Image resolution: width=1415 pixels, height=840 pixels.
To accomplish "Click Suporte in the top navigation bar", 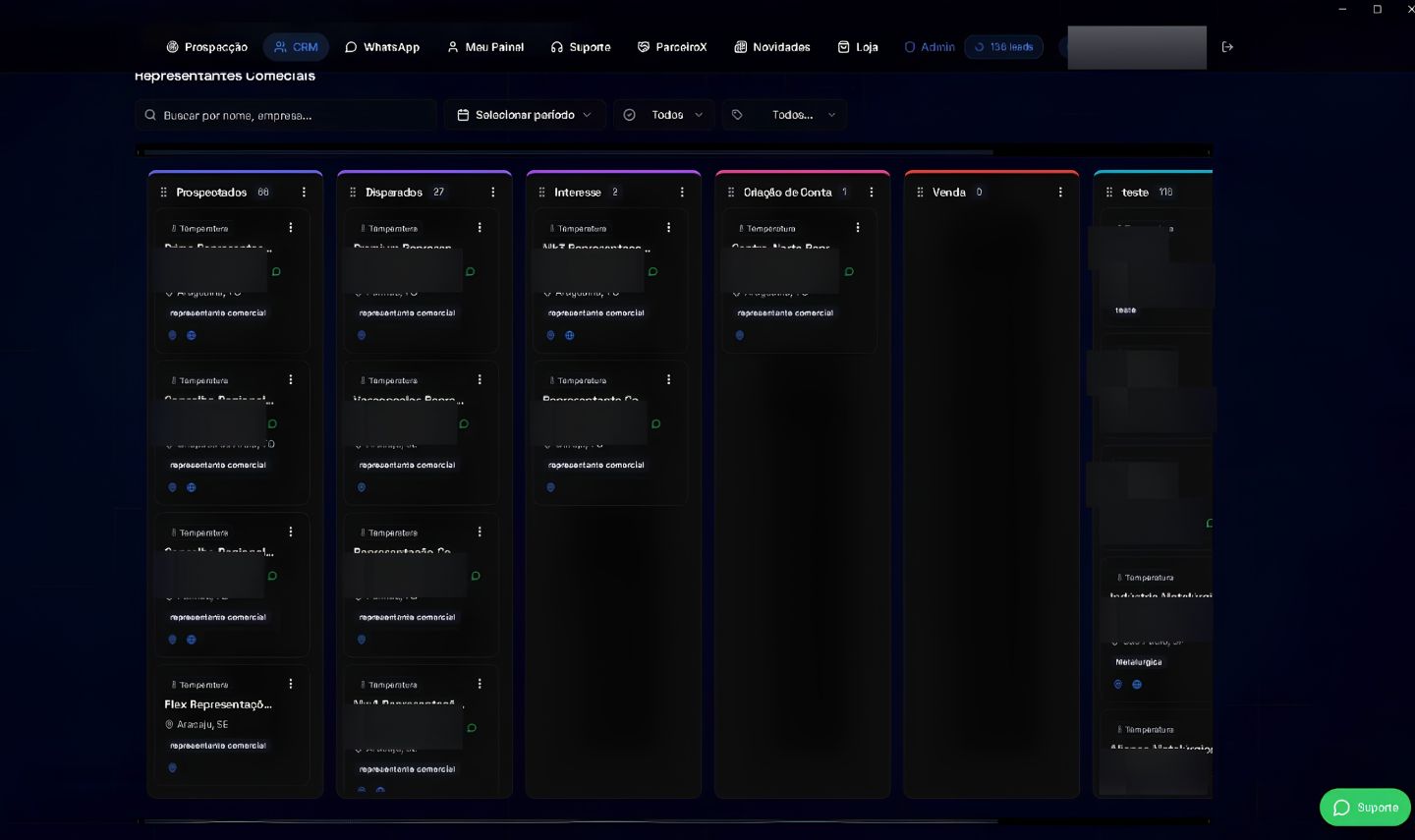I will click(581, 47).
